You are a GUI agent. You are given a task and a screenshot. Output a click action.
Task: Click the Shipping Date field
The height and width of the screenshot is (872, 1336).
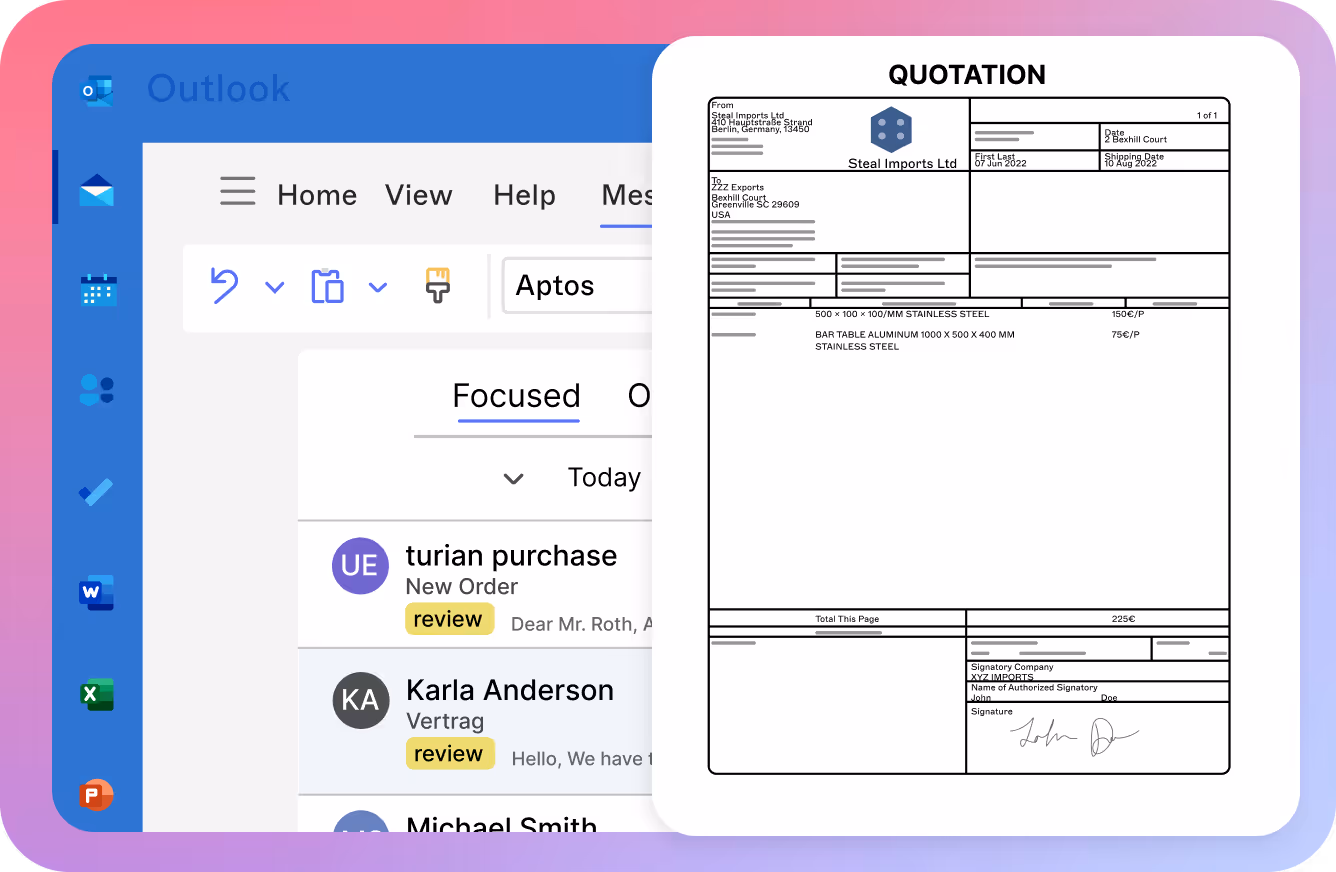coord(1165,160)
